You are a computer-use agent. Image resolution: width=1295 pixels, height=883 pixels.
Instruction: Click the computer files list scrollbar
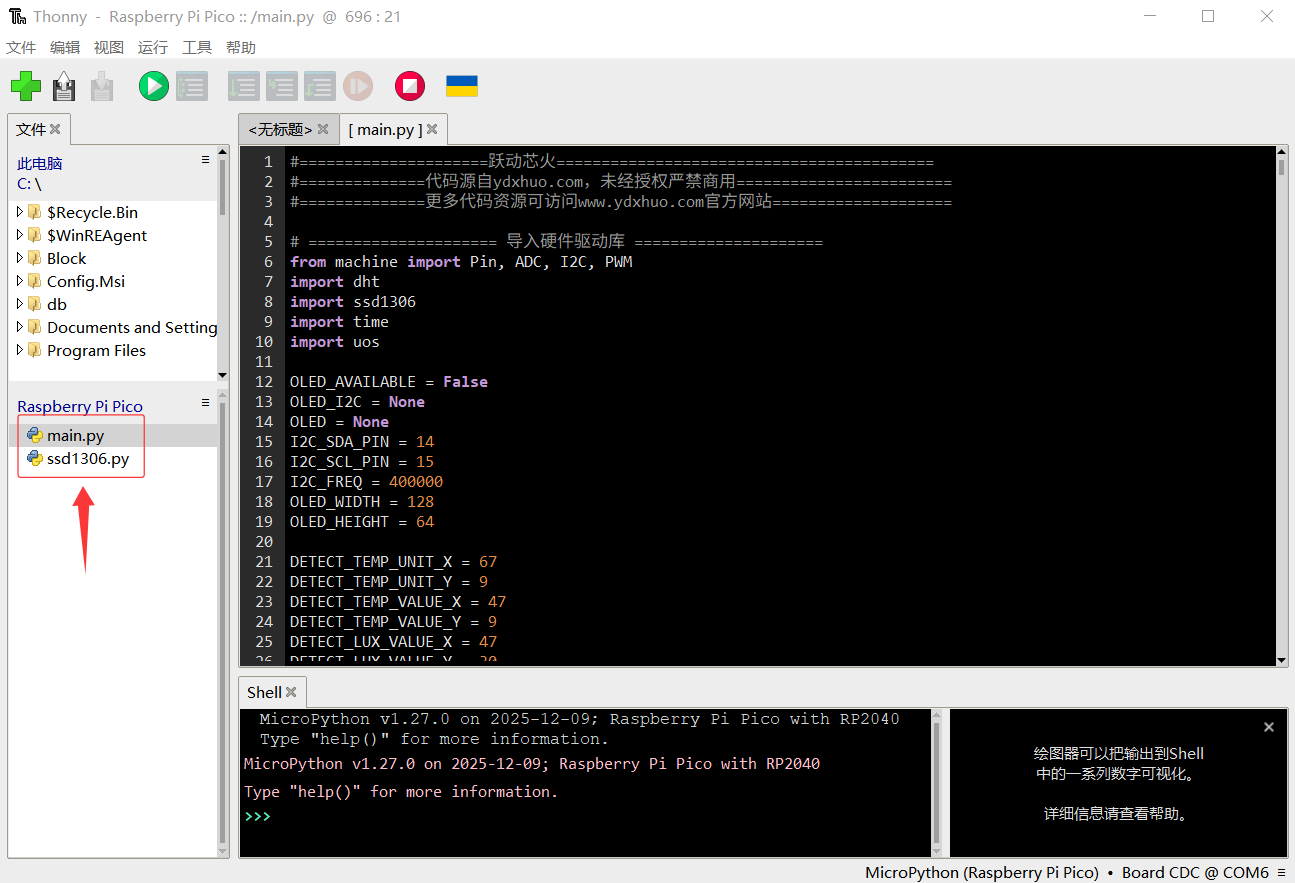[223, 263]
